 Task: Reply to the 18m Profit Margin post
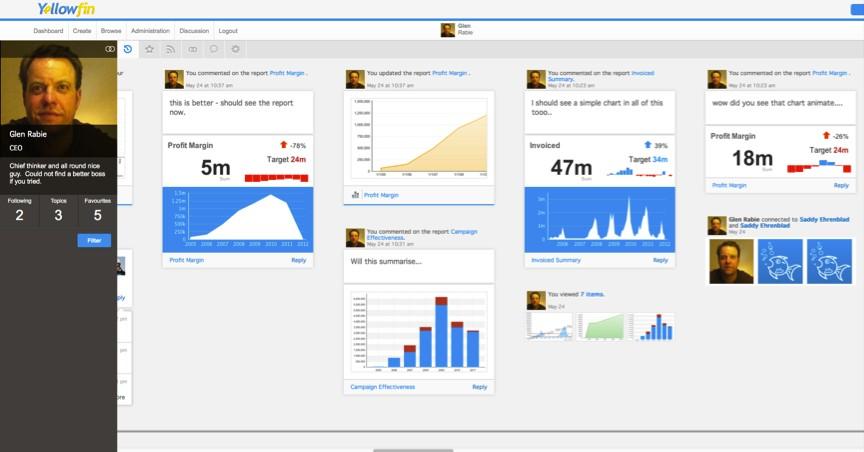coord(841,185)
